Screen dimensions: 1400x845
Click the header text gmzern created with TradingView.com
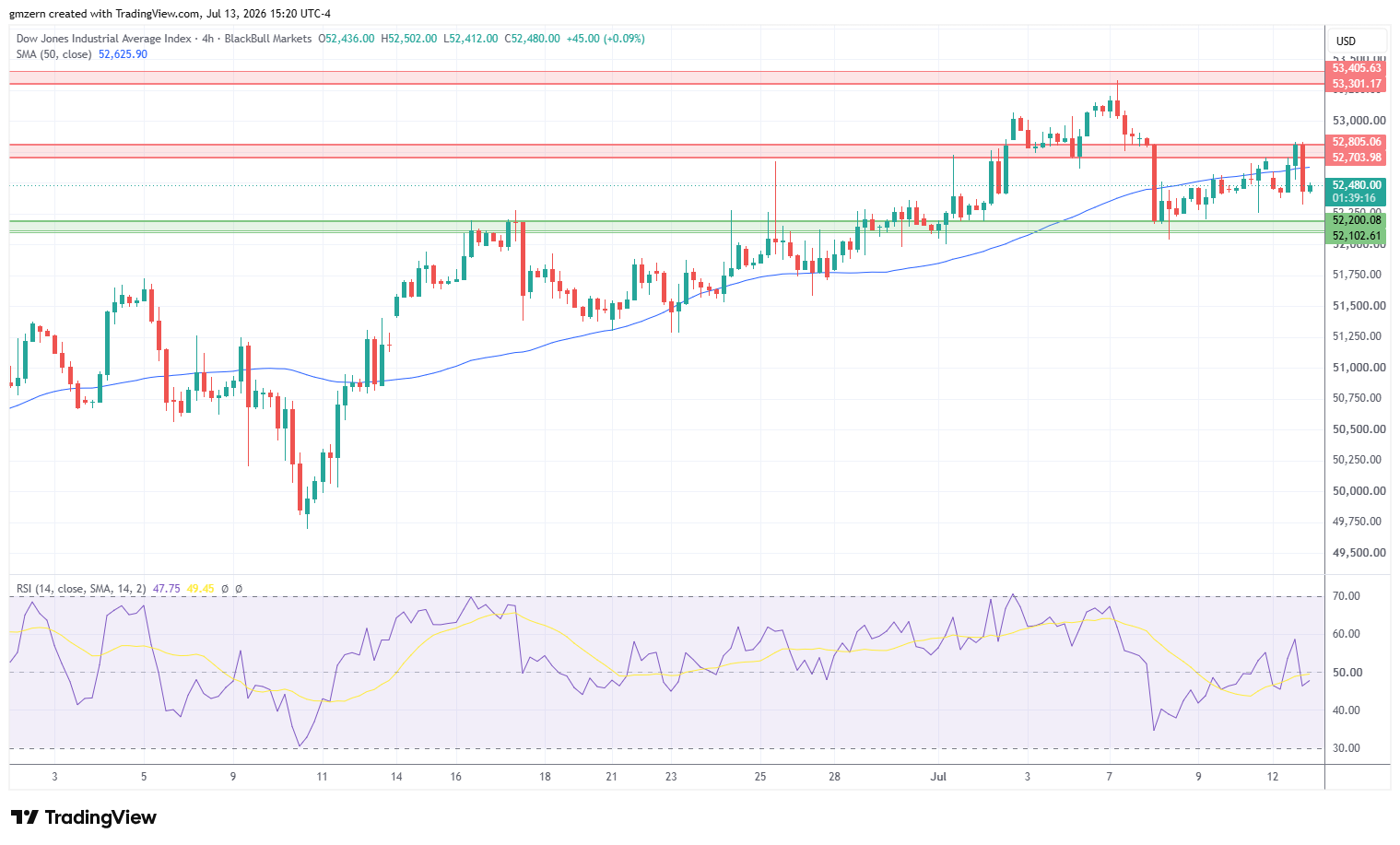click(x=105, y=14)
